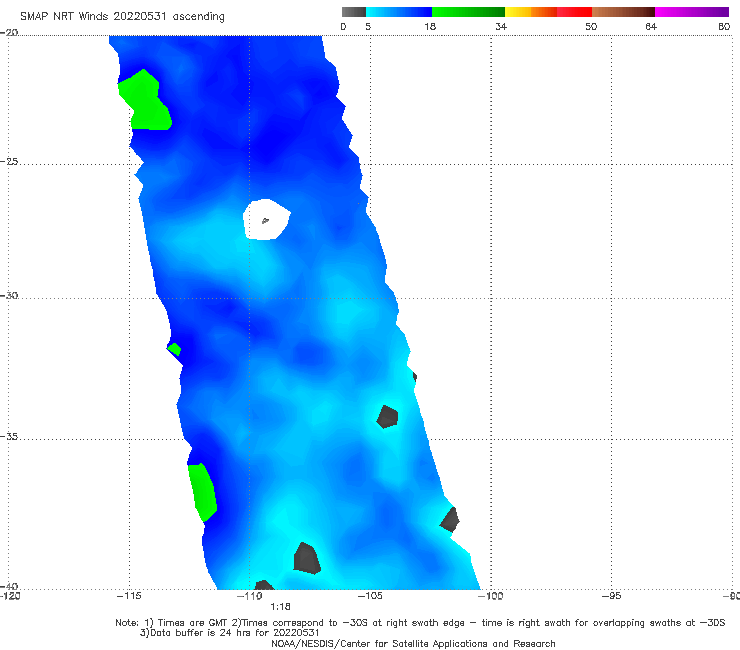Click the dark gray patch near -104, -34
Image resolution: width=740 pixels, height=650 pixels.
(x=387, y=417)
